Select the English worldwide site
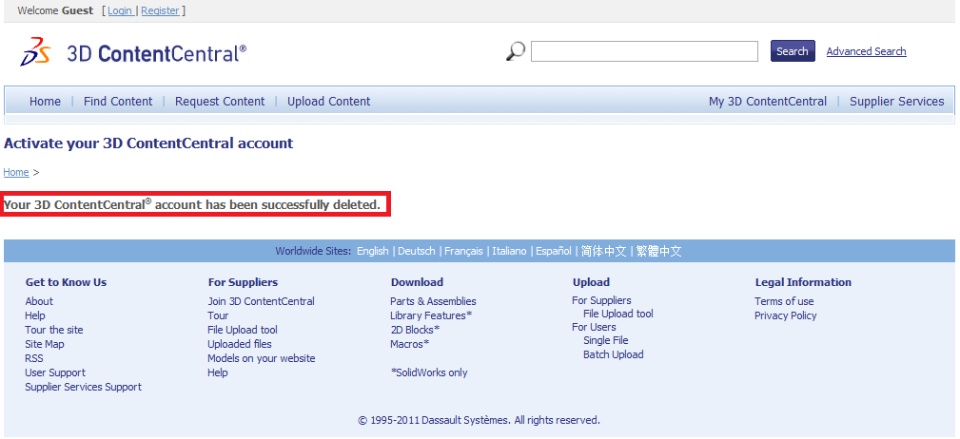The image size is (960, 439). point(372,251)
